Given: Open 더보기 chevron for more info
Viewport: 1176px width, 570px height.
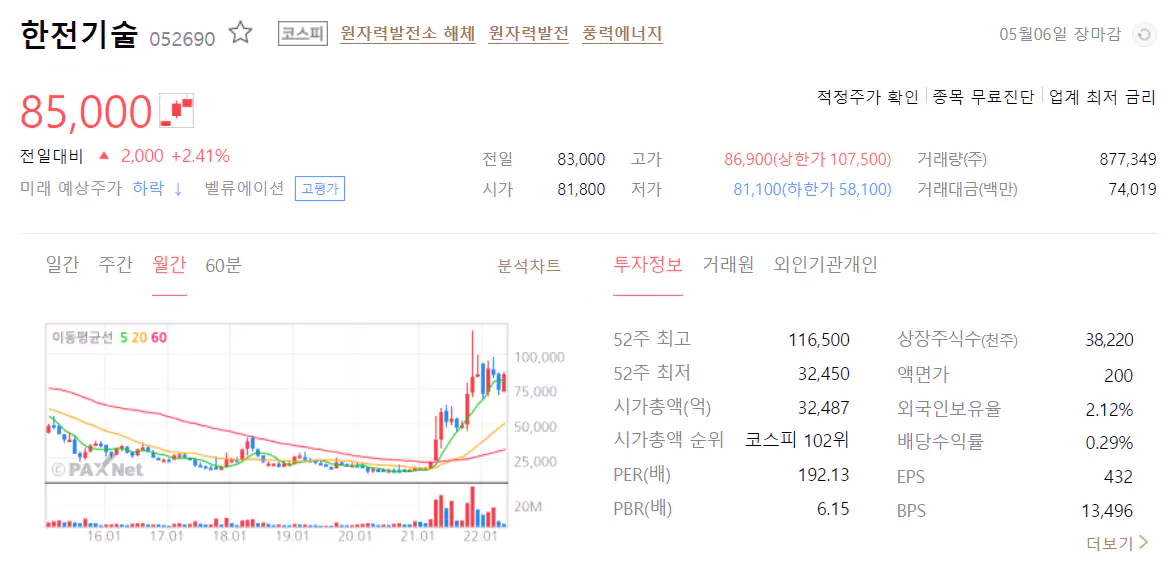Looking at the screenshot, I should pyautogui.click(x=1143, y=542).
